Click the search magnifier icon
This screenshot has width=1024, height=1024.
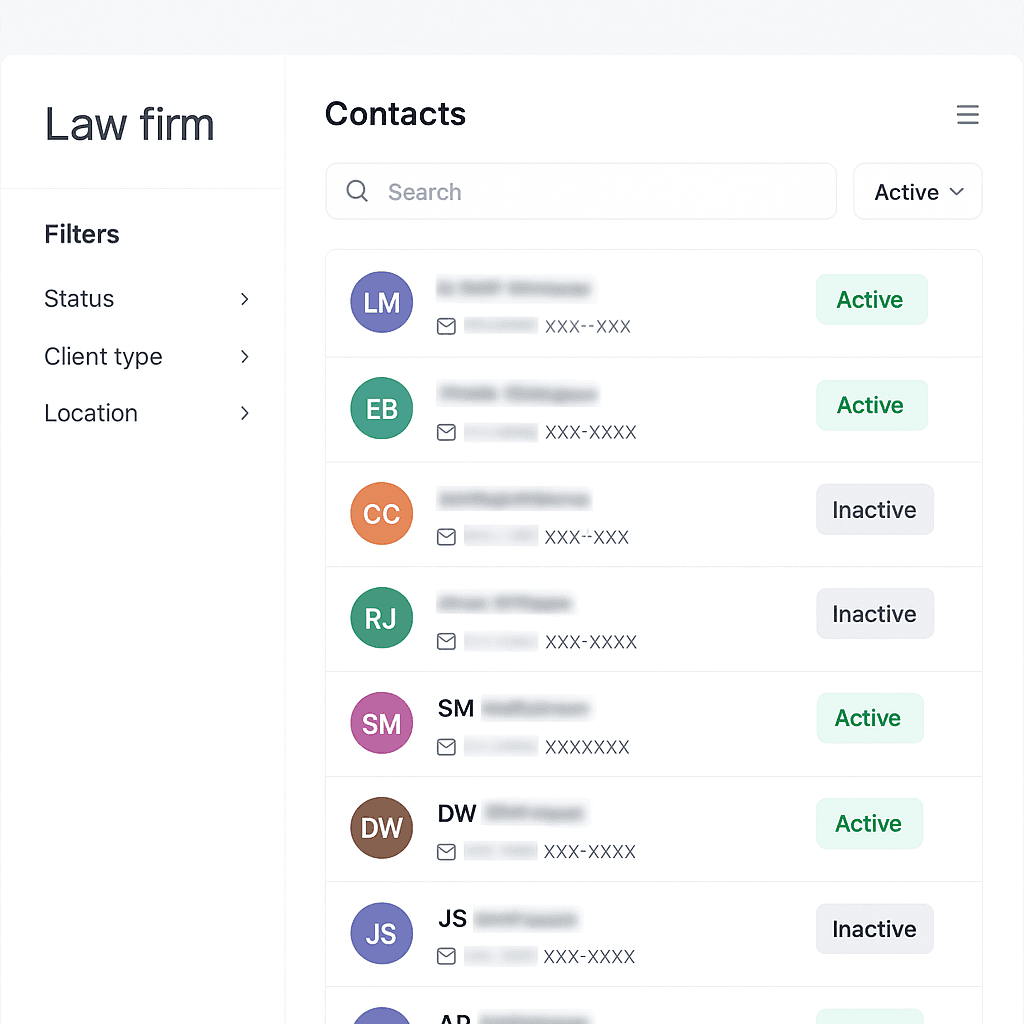tap(357, 191)
